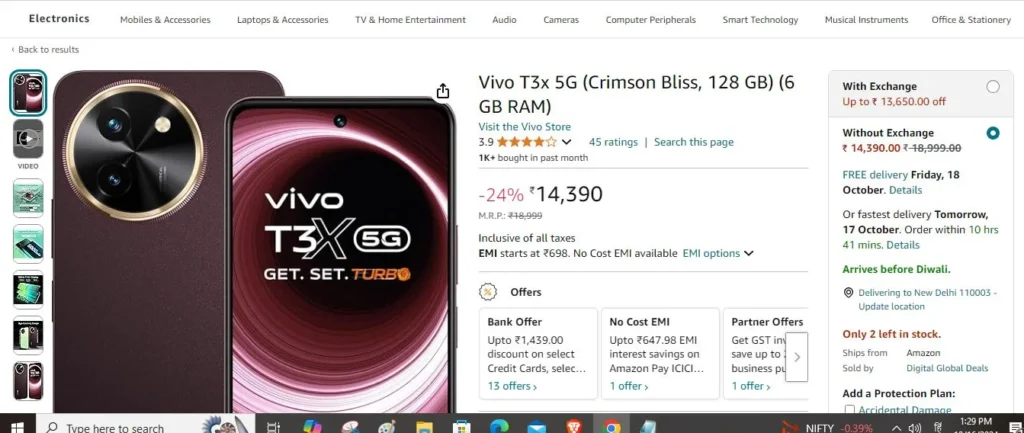The image size is (1024, 433).
Task: Select the Without Exchange radio option
Action: pyautogui.click(x=993, y=133)
